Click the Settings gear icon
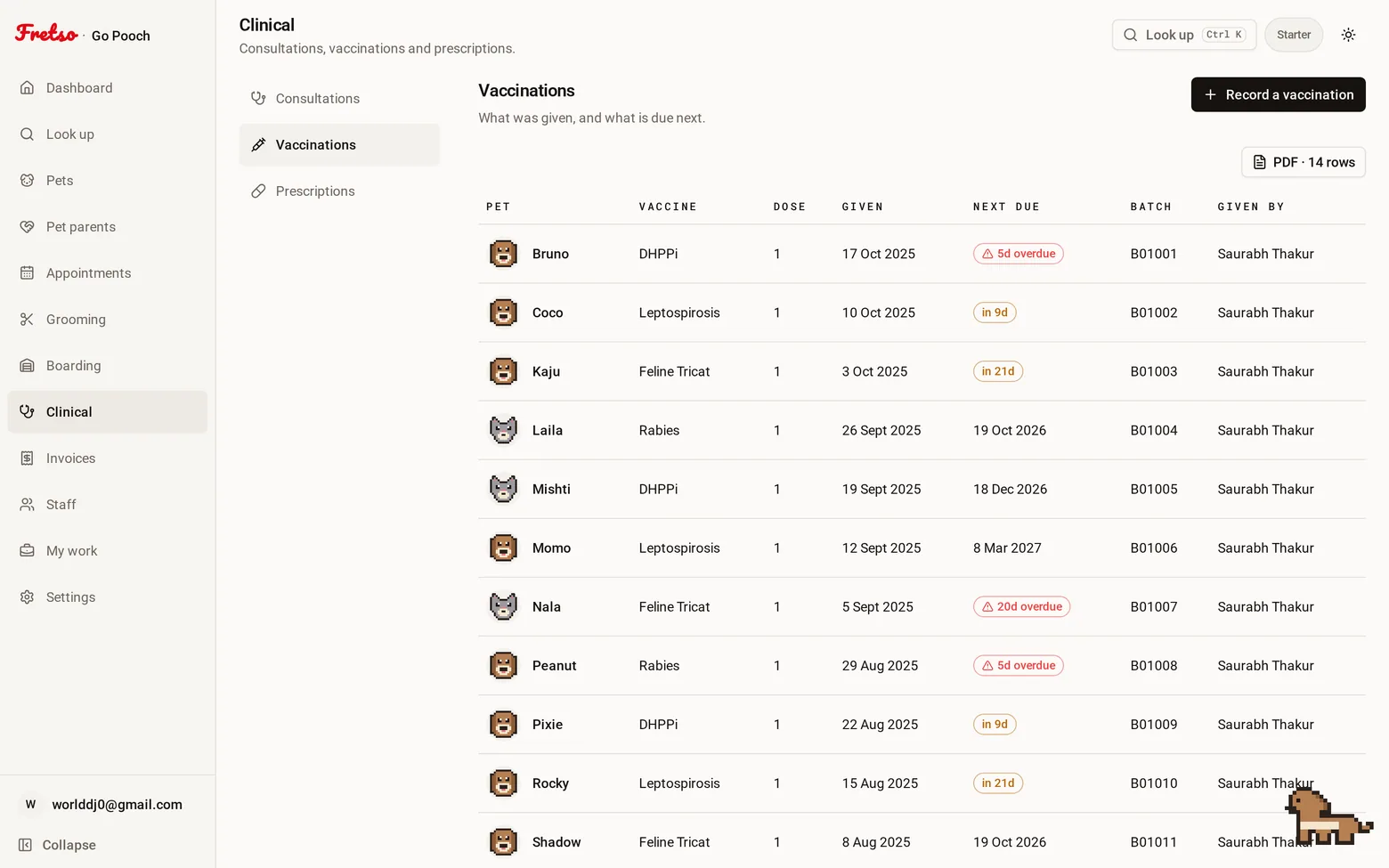Screen dimensions: 1389x868 pyautogui.click(x=28, y=596)
